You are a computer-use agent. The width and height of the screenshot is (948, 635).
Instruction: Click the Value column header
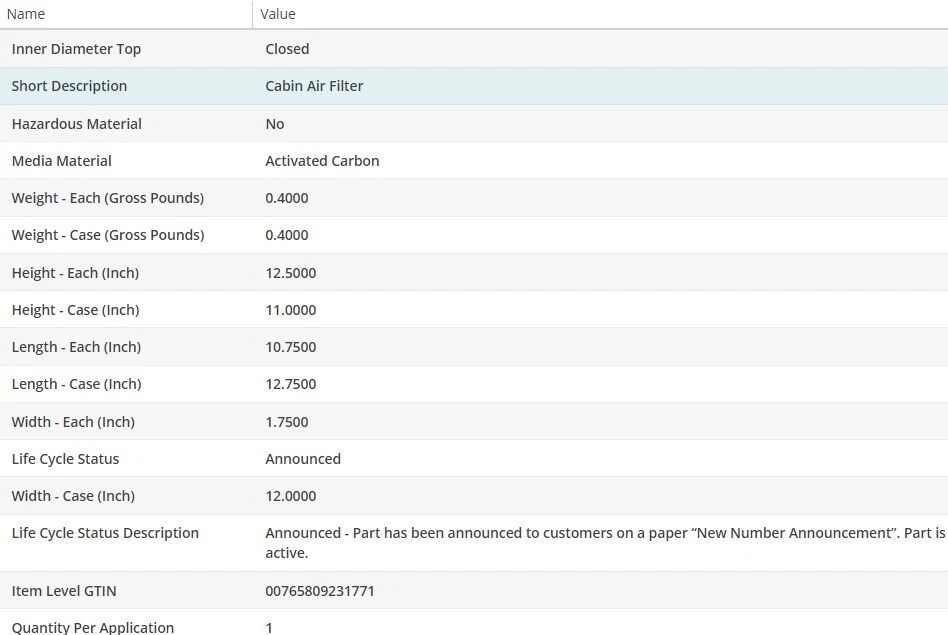pyautogui.click(x=278, y=14)
